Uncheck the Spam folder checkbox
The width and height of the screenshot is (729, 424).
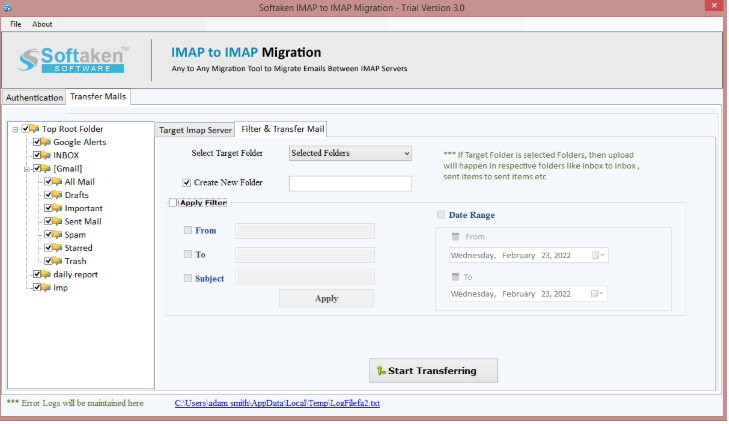tap(48, 234)
